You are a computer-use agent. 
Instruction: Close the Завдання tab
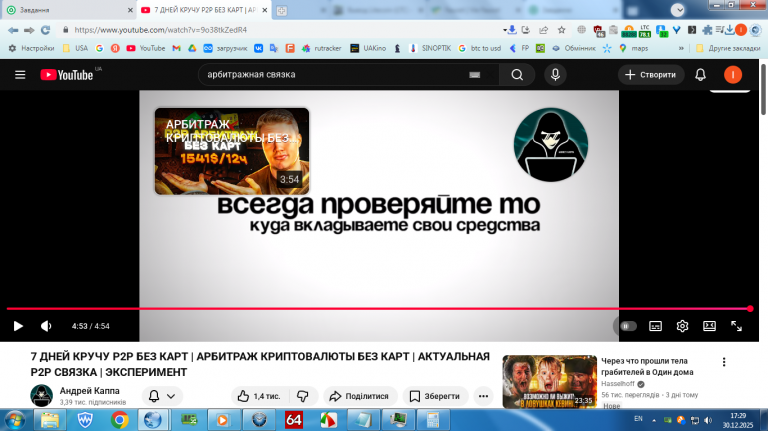pyautogui.click(x=130, y=10)
